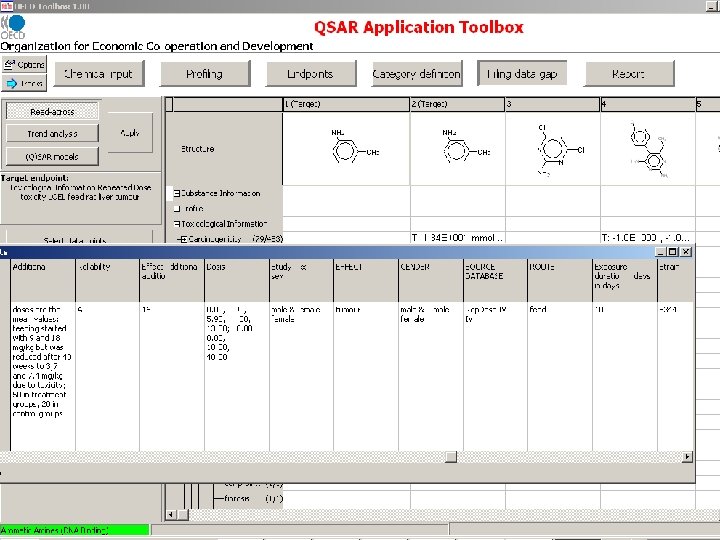Screen dimensions: 720x540
Task: Click the EFFECT column header
Action: [x=366, y=280]
